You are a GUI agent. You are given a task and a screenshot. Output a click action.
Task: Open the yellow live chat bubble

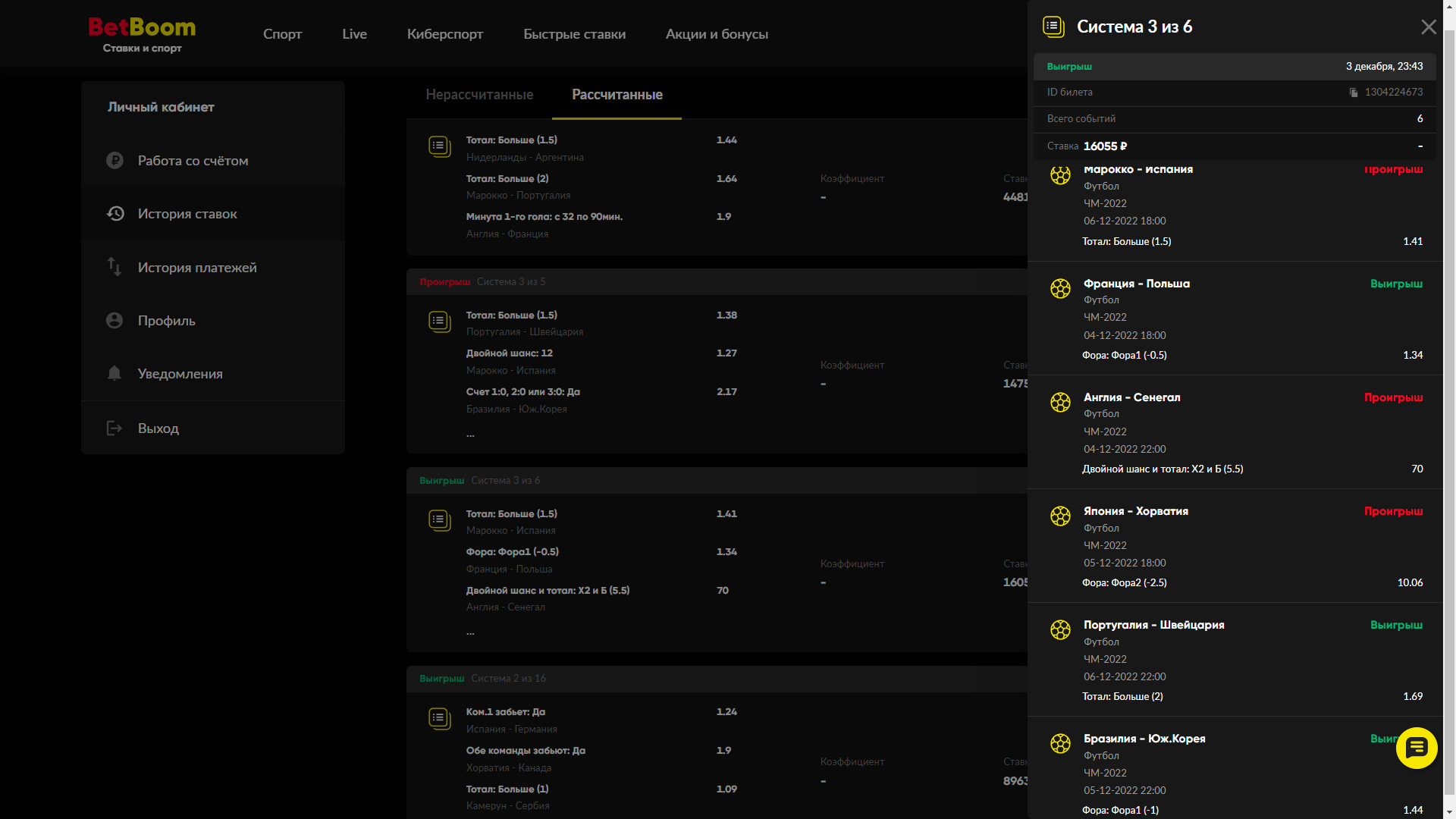click(x=1416, y=748)
